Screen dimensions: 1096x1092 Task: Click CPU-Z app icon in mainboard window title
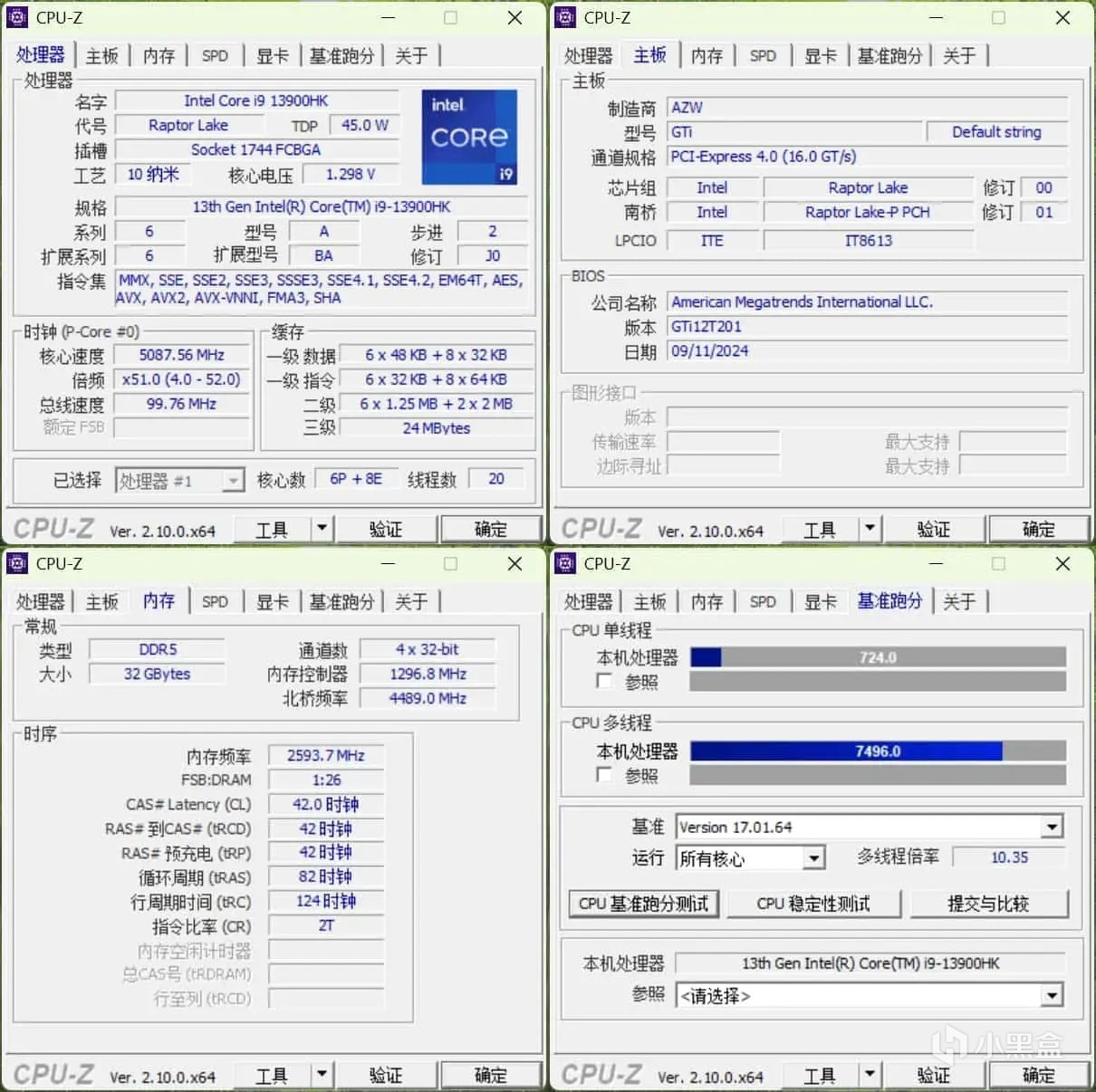[x=565, y=17]
